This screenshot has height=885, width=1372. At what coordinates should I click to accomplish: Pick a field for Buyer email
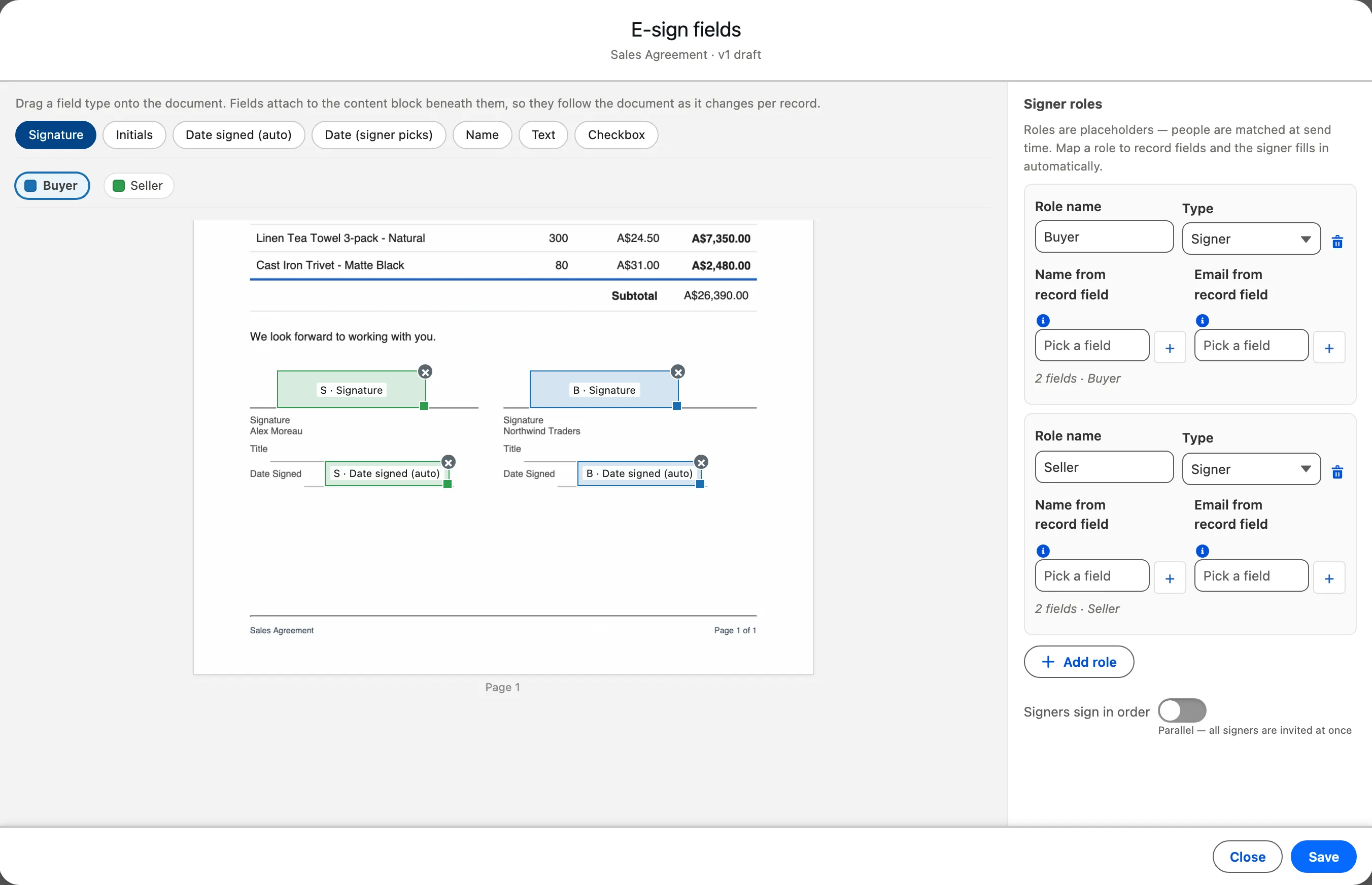[1251, 346]
